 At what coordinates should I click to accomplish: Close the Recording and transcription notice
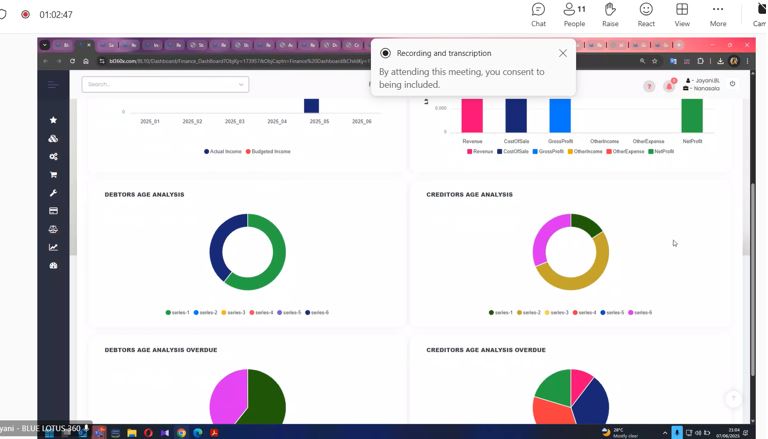563,53
